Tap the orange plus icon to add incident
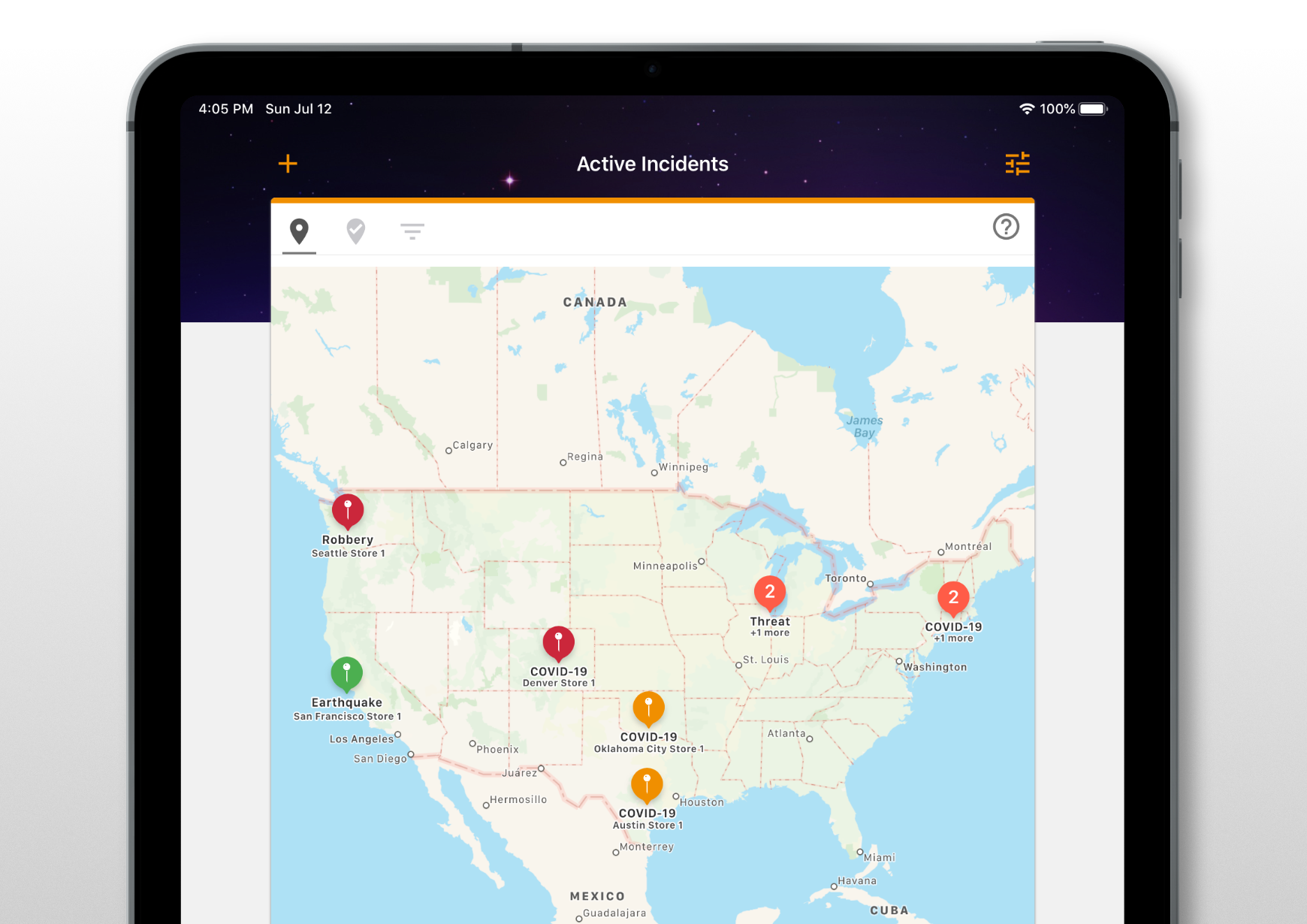 [288, 164]
